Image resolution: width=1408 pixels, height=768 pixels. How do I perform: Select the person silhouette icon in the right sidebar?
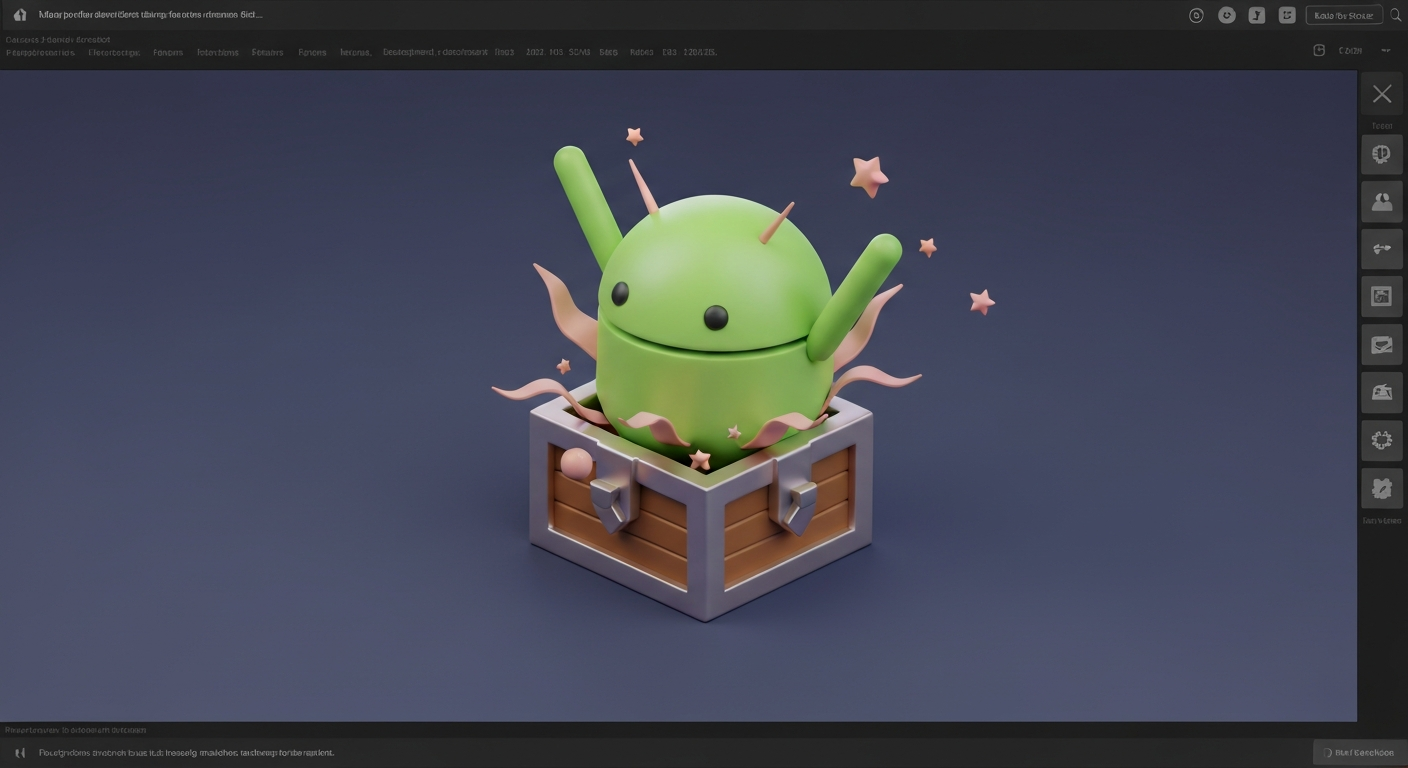pyautogui.click(x=1381, y=202)
